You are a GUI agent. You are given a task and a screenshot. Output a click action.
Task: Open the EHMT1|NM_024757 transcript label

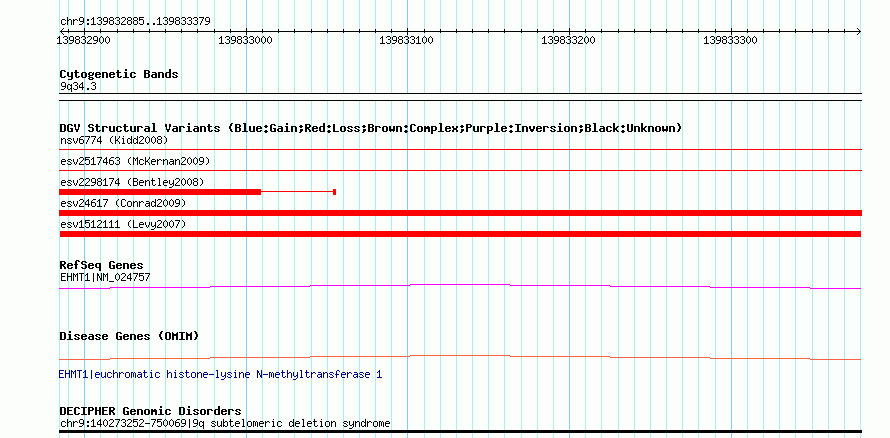(105, 277)
